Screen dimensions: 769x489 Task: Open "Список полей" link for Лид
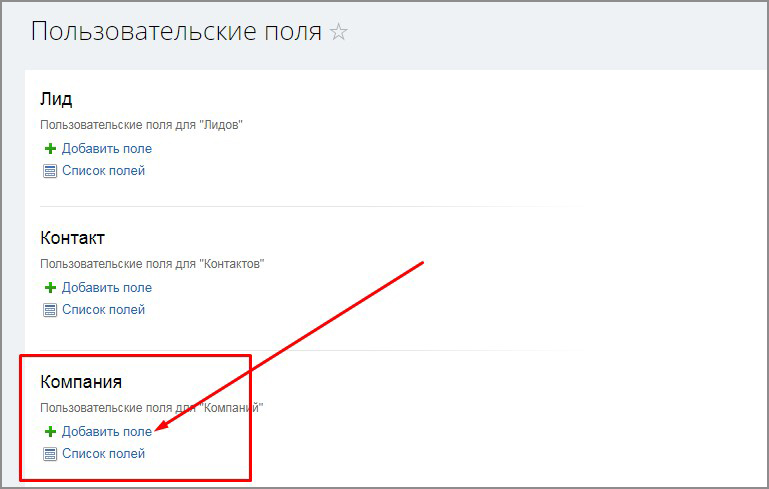coord(103,171)
